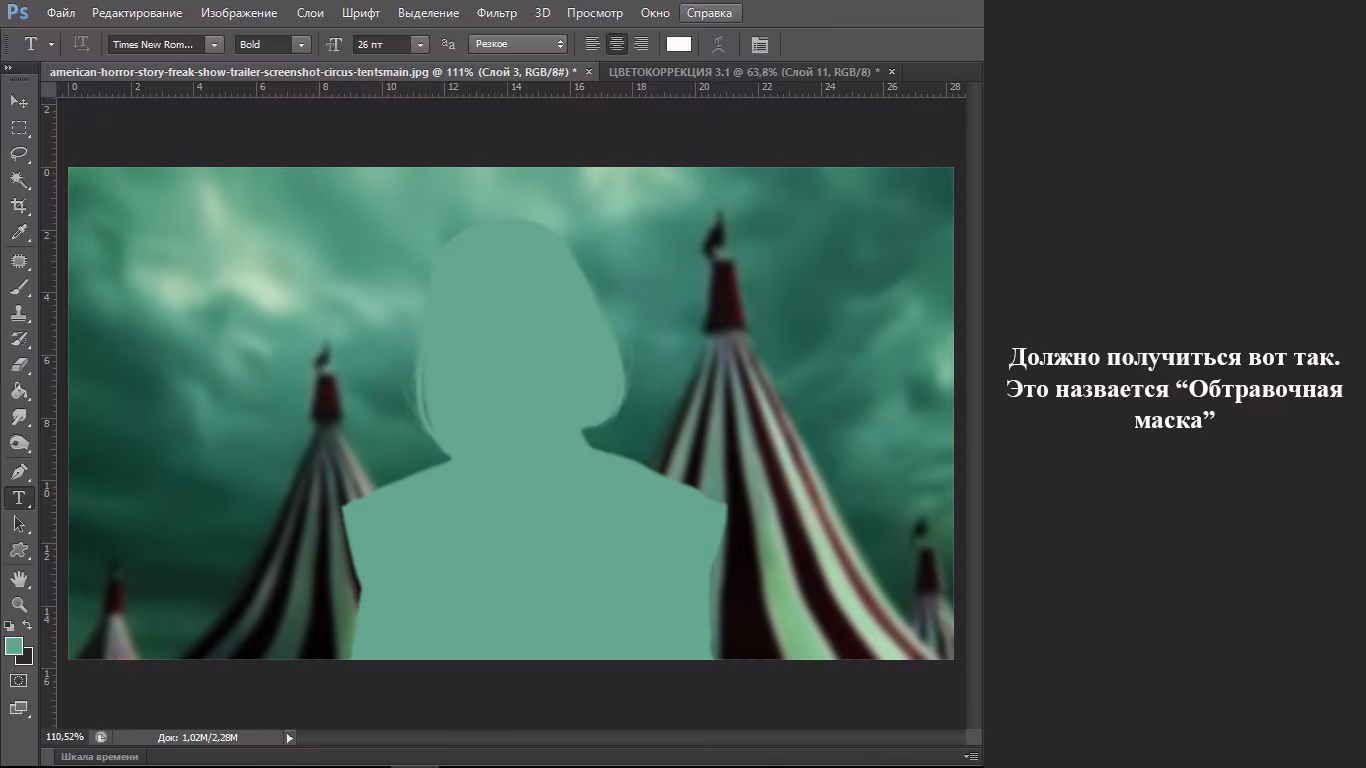Image resolution: width=1366 pixels, height=768 pixels.
Task: Select the Patch healing tool
Action: [19, 261]
